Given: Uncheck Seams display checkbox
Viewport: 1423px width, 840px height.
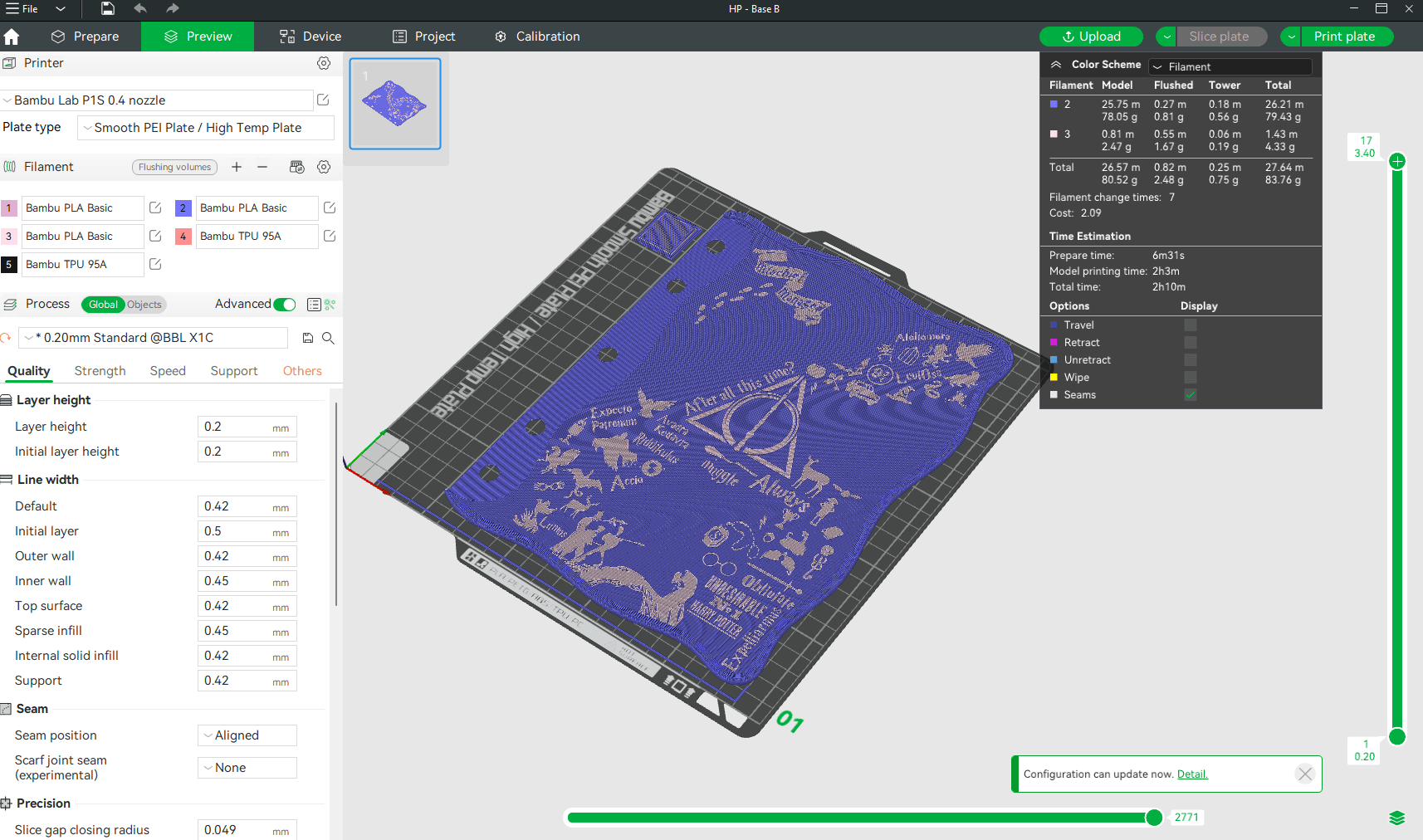Looking at the screenshot, I should (x=1191, y=395).
